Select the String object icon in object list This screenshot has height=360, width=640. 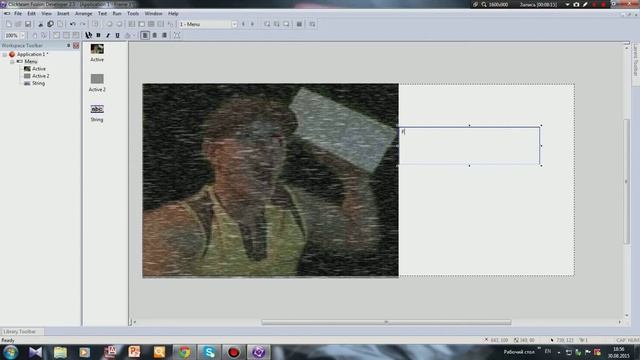[x=97, y=109]
